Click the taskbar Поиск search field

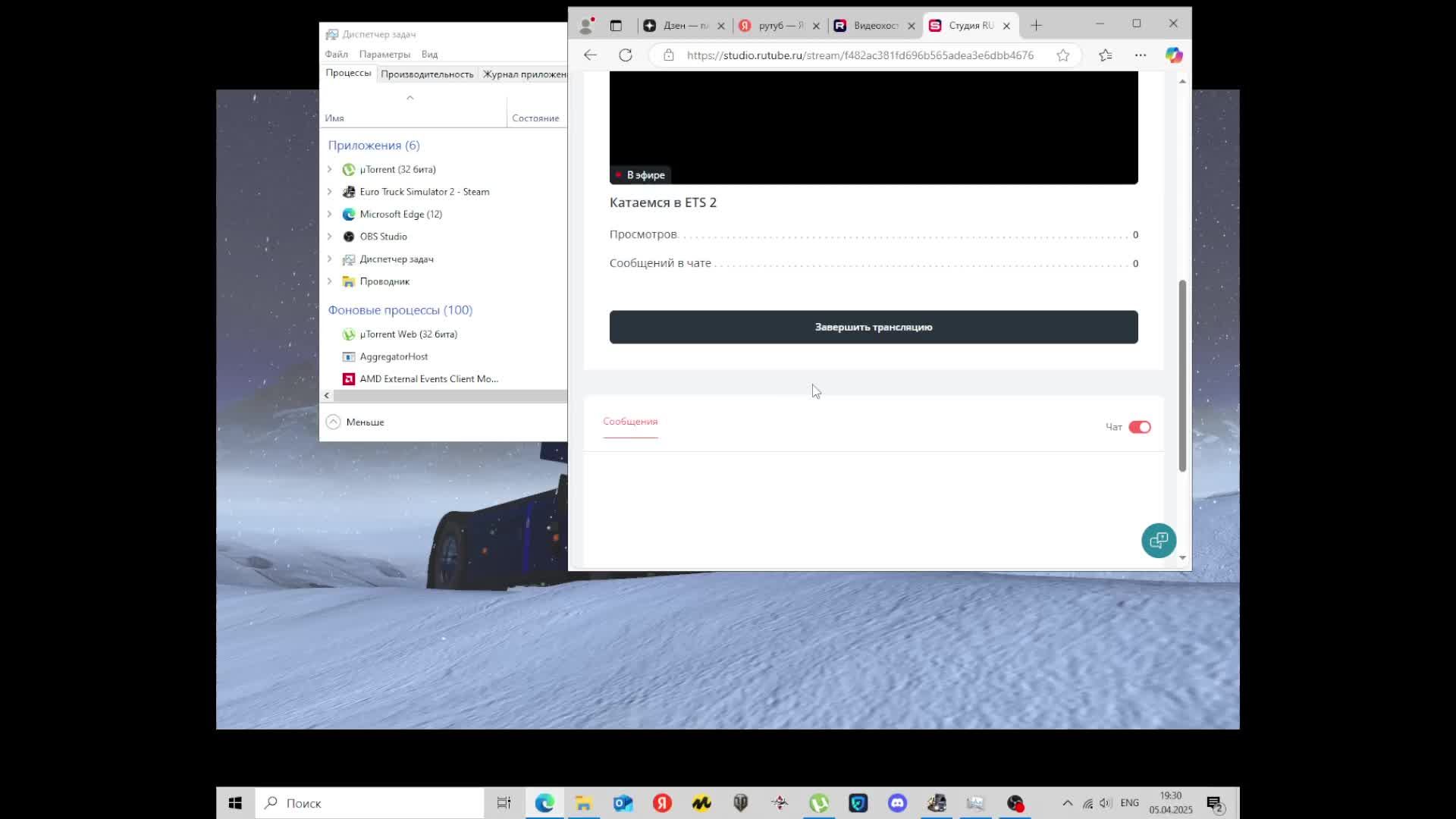tap(372, 803)
